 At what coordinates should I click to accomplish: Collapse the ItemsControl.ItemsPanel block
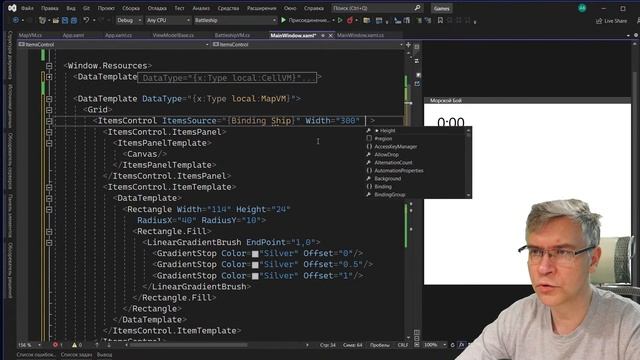[x=49, y=132]
